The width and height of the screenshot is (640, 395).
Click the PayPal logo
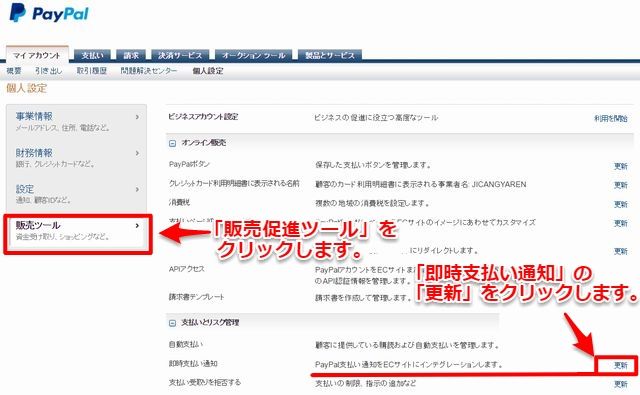(x=49, y=13)
